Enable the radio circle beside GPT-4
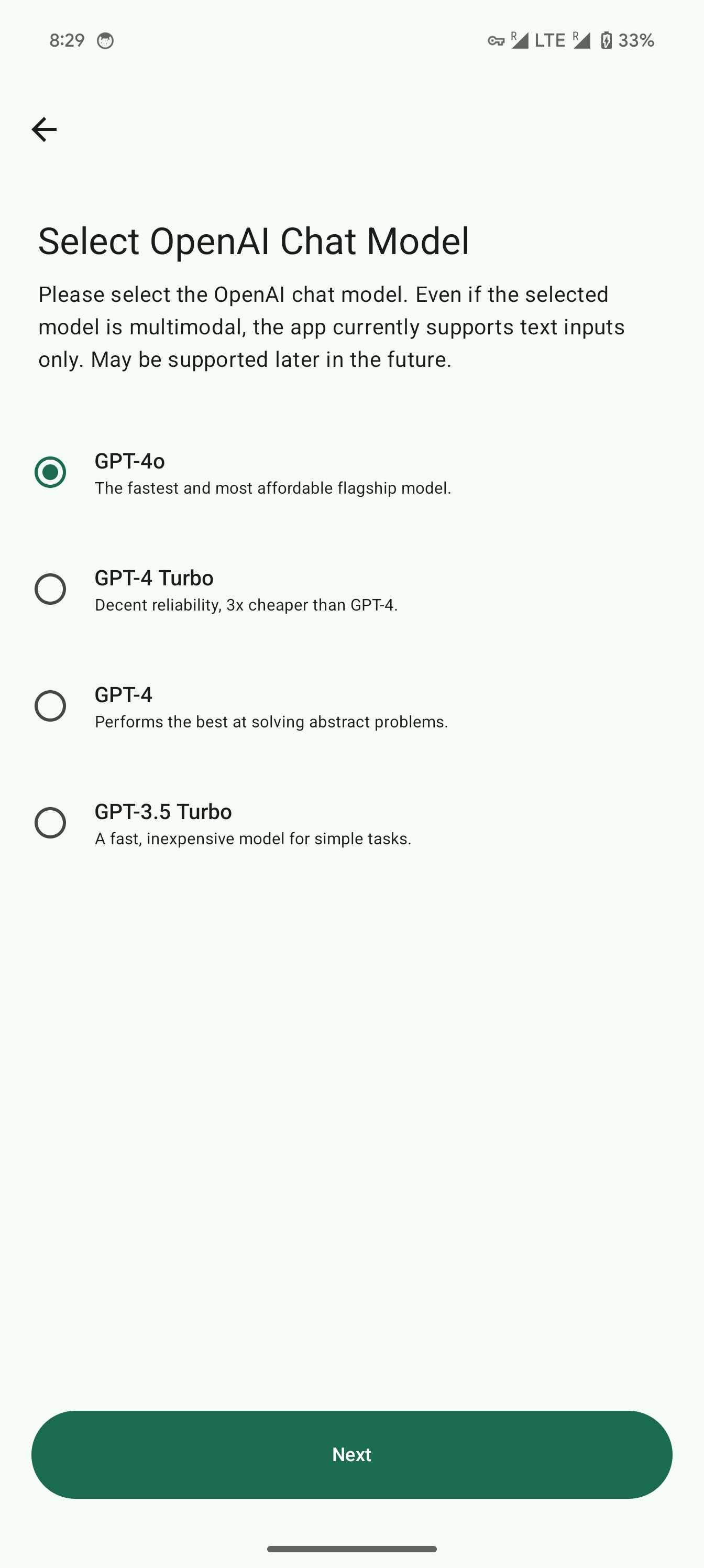 [50, 706]
